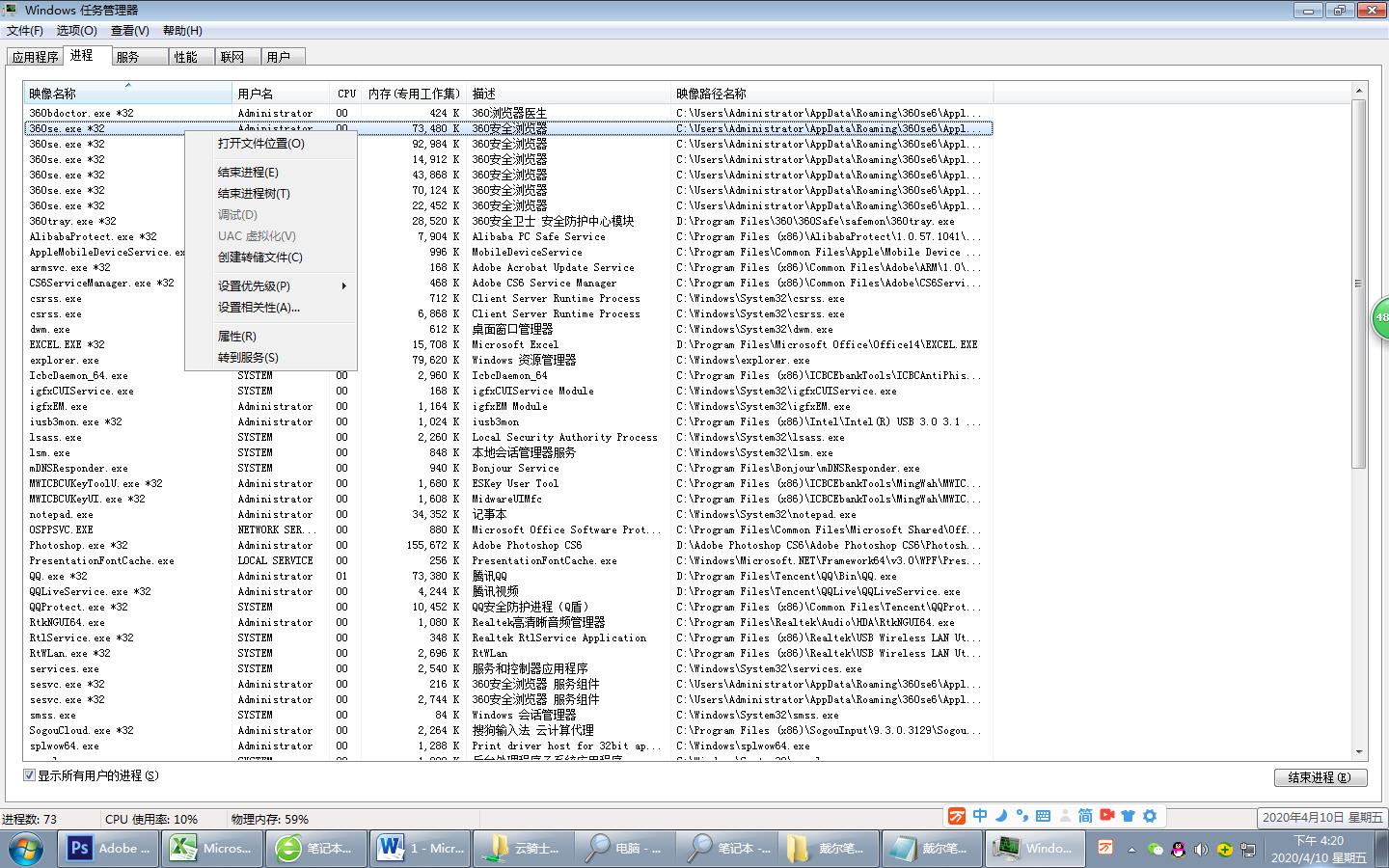Toggle 简 simplified/traditional Chinese mode

coord(1085,816)
